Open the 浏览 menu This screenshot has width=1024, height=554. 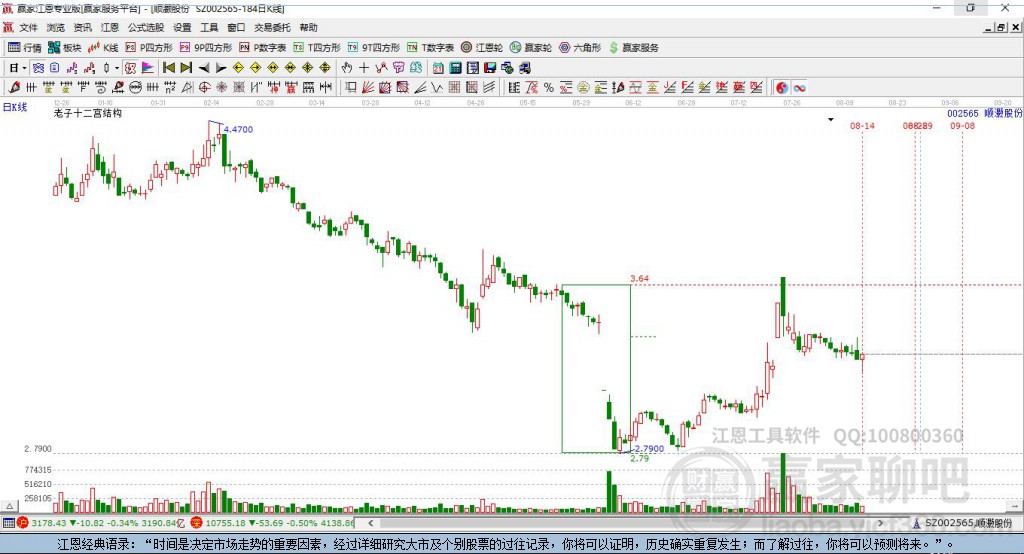coord(56,27)
